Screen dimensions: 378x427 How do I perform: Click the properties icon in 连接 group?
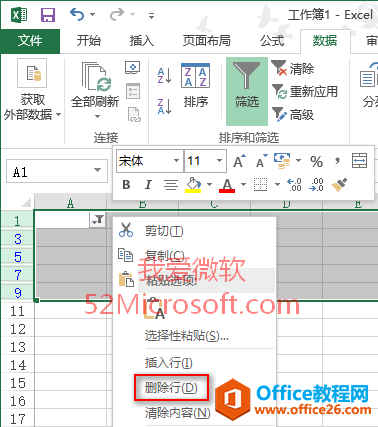point(133,91)
